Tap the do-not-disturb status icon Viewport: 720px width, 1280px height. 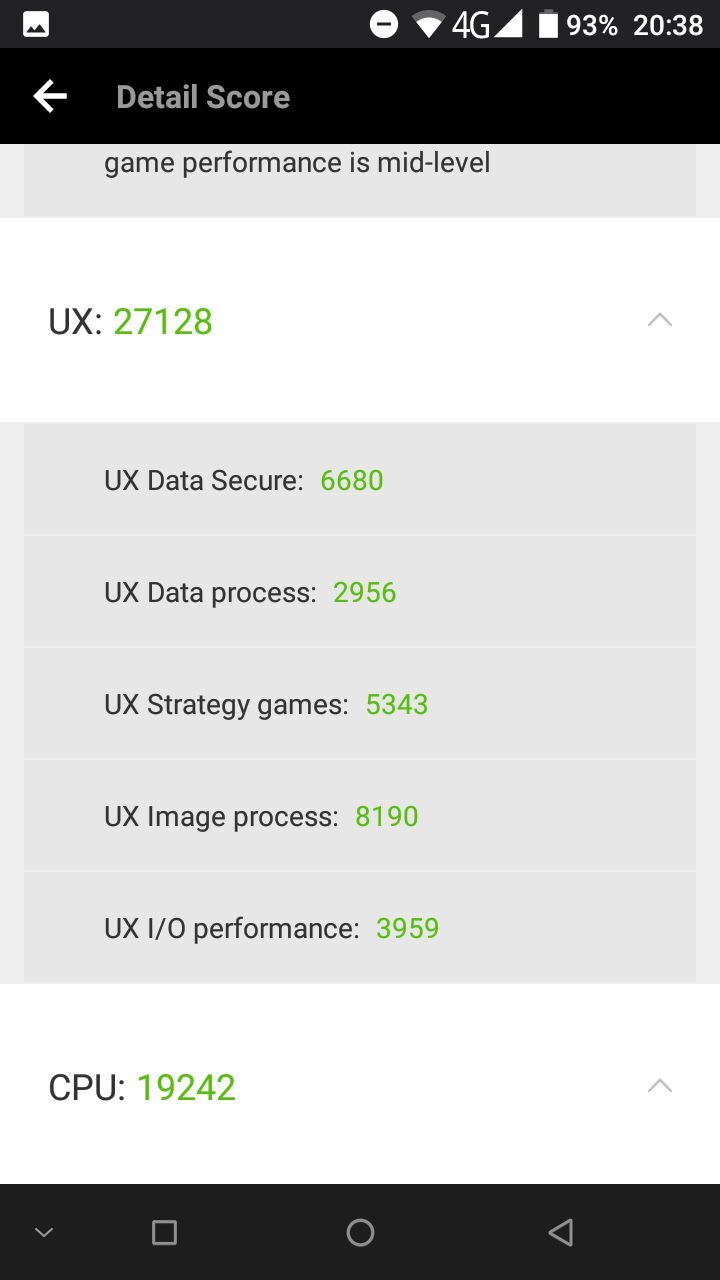click(385, 24)
